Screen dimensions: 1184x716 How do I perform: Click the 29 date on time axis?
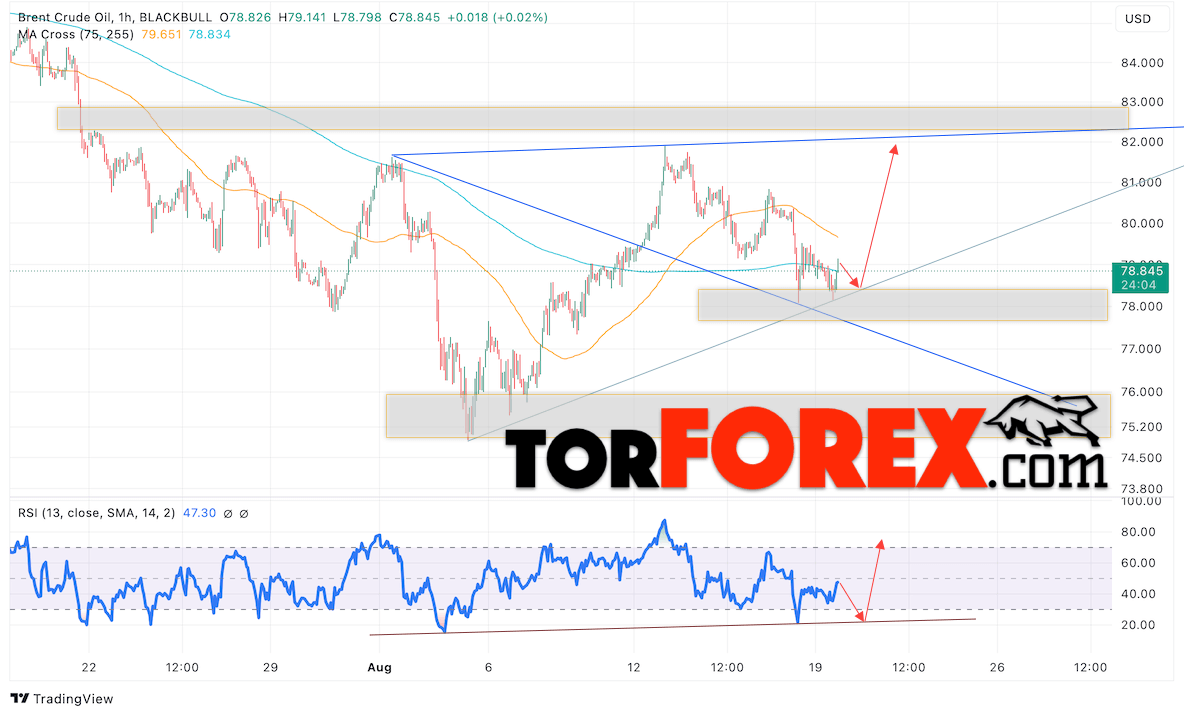[270, 667]
